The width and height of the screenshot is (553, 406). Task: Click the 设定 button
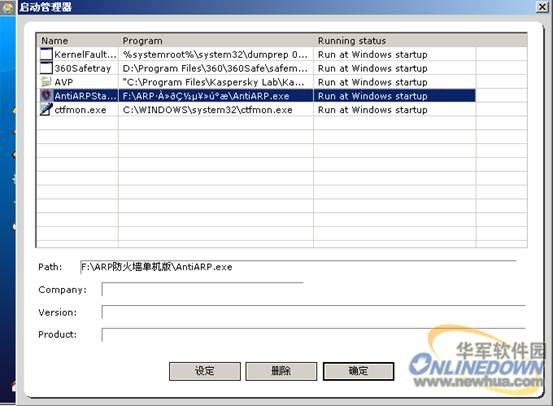point(205,371)
